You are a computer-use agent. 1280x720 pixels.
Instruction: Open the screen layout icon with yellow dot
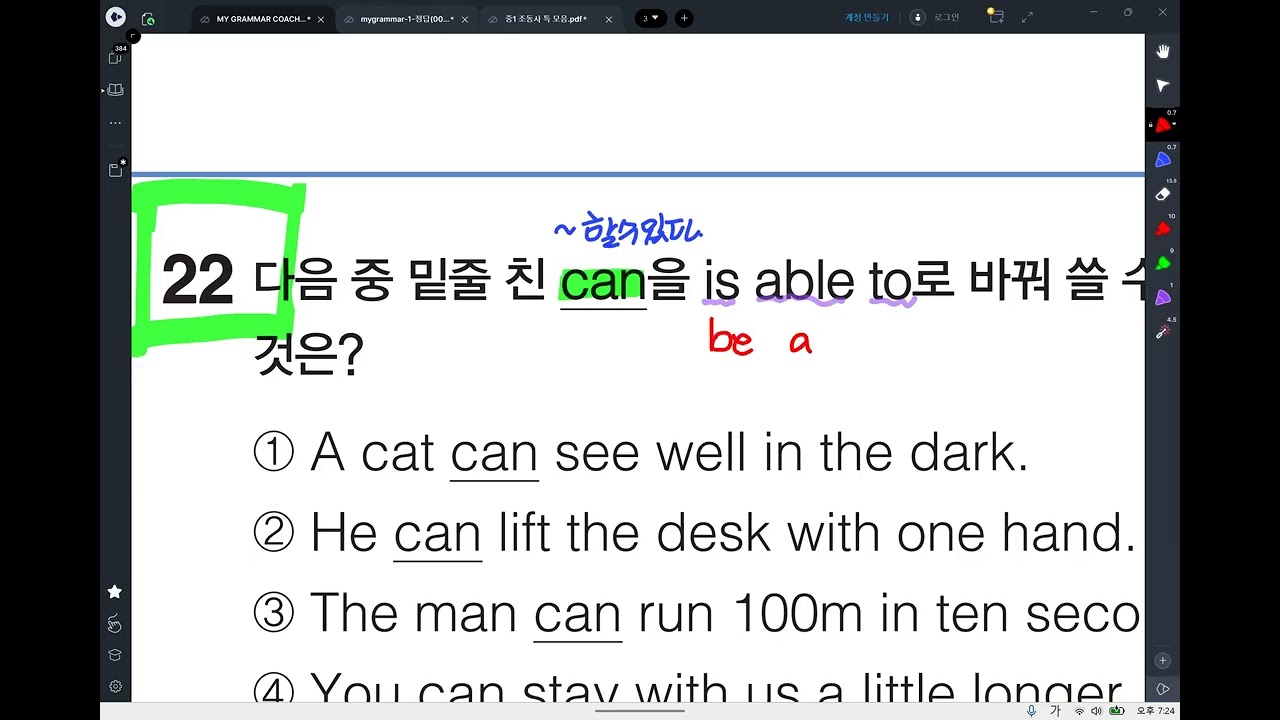(995, 16)
